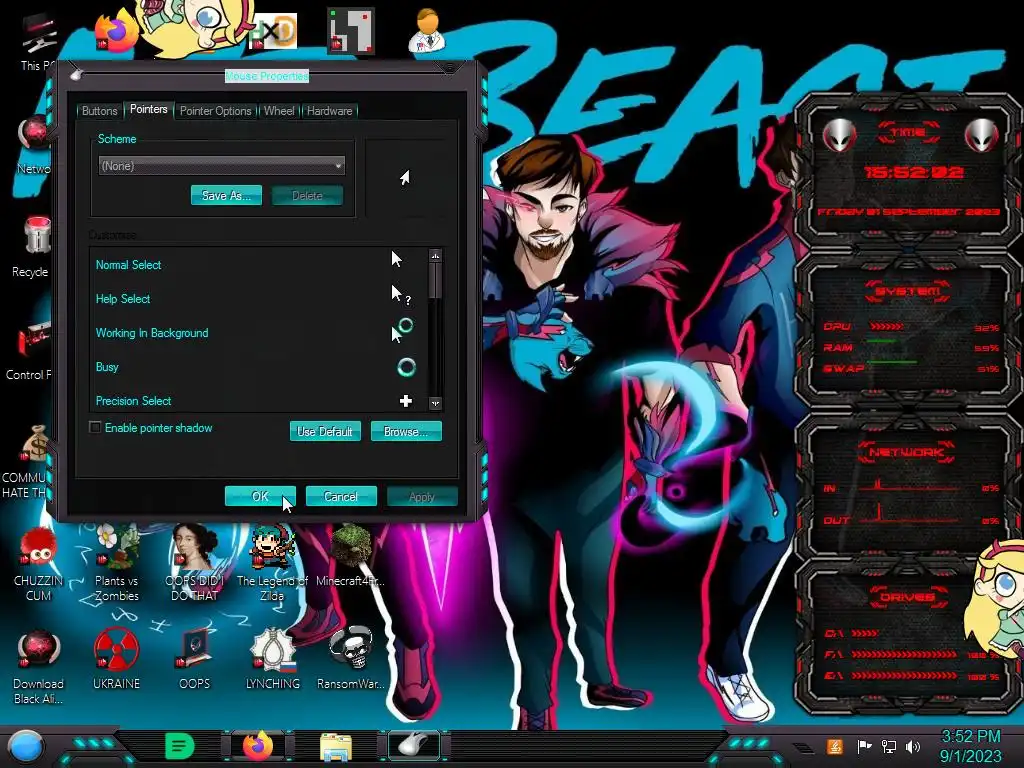This screenshot has height=768, width=1024.
Task: Select the Working In Background row
Action: 260,332
